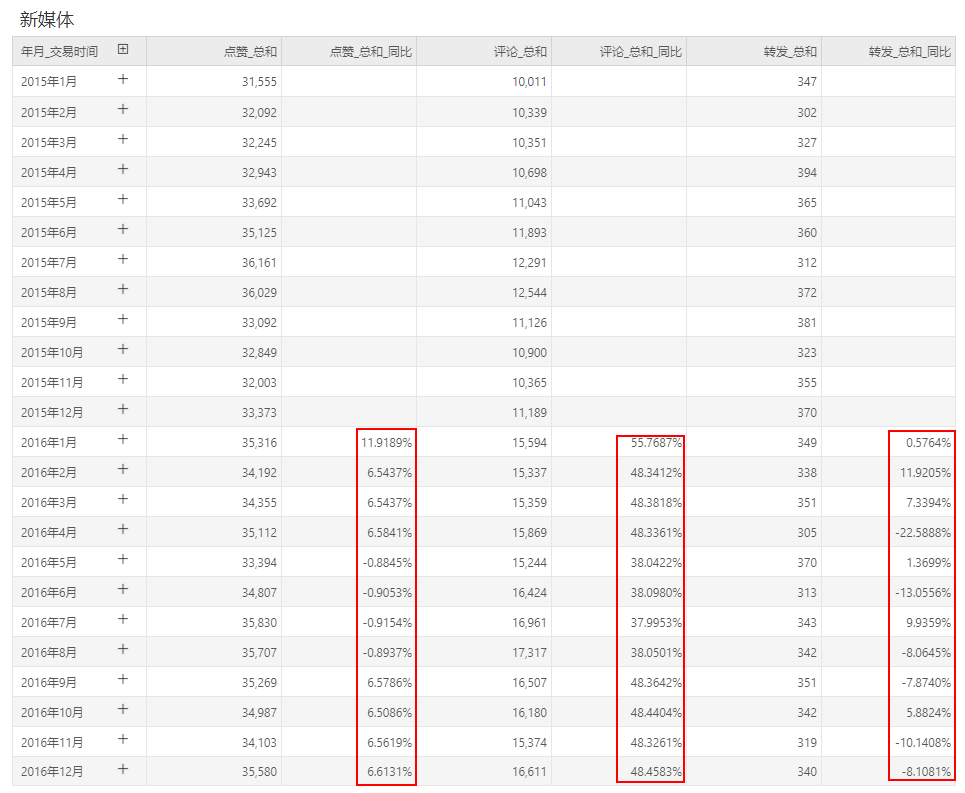Expand the 2016年10月 row

pyautogui.click(x=123, y=709)
